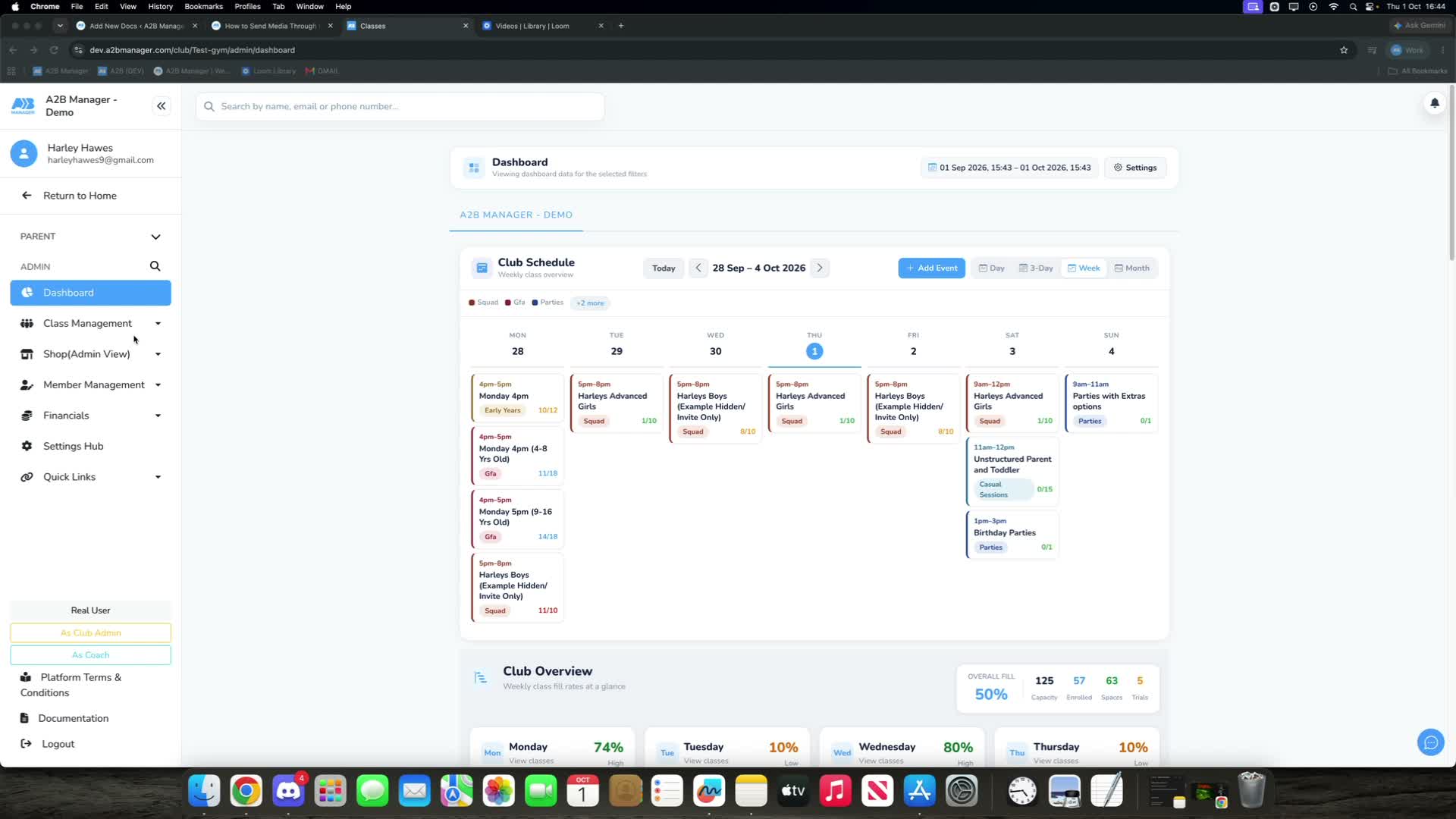Click the member search input field
This screenshot has height=819, width=1456.
click(x=400, y=106)
